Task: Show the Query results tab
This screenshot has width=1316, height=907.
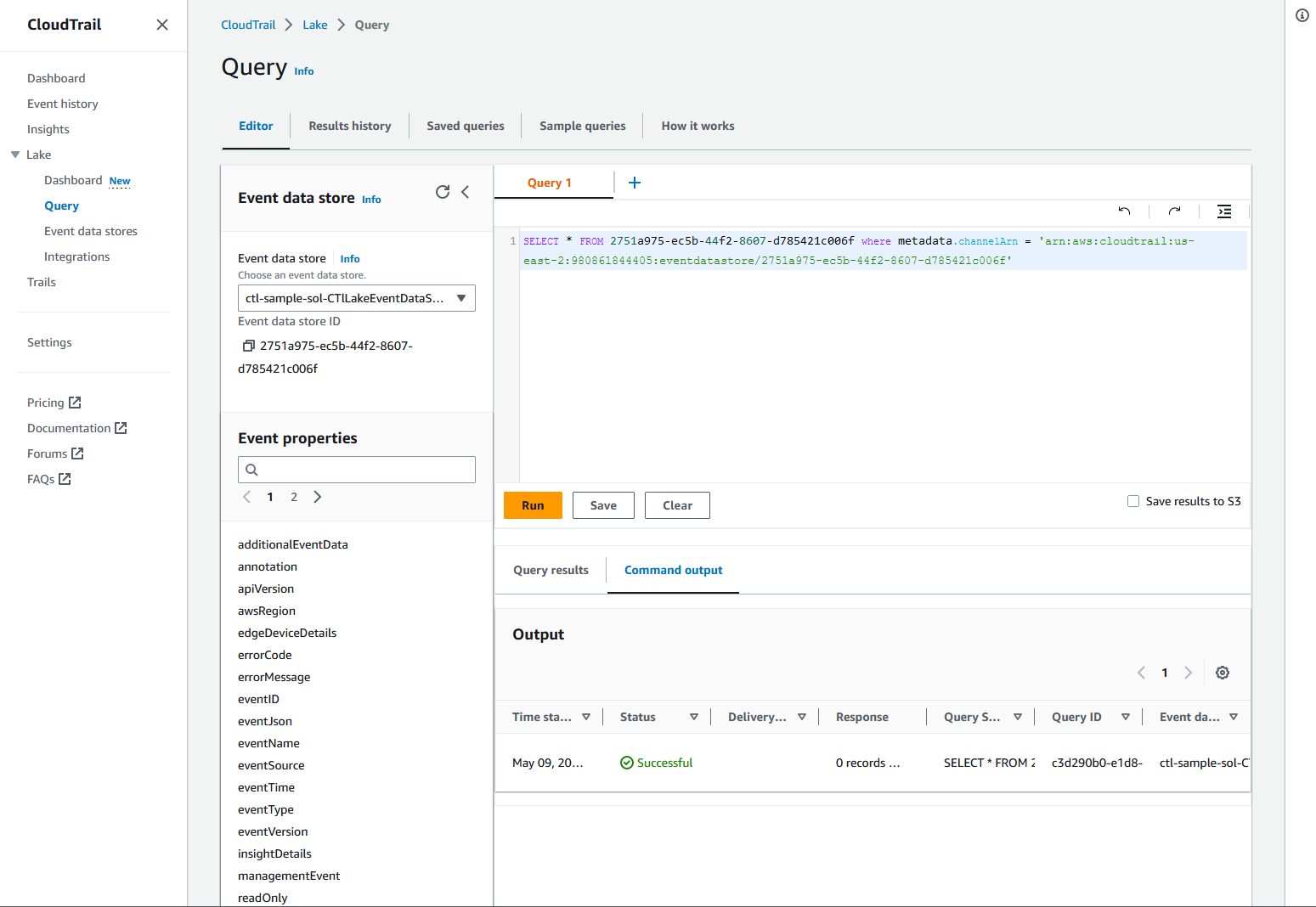Action: [x=551, y=570]
